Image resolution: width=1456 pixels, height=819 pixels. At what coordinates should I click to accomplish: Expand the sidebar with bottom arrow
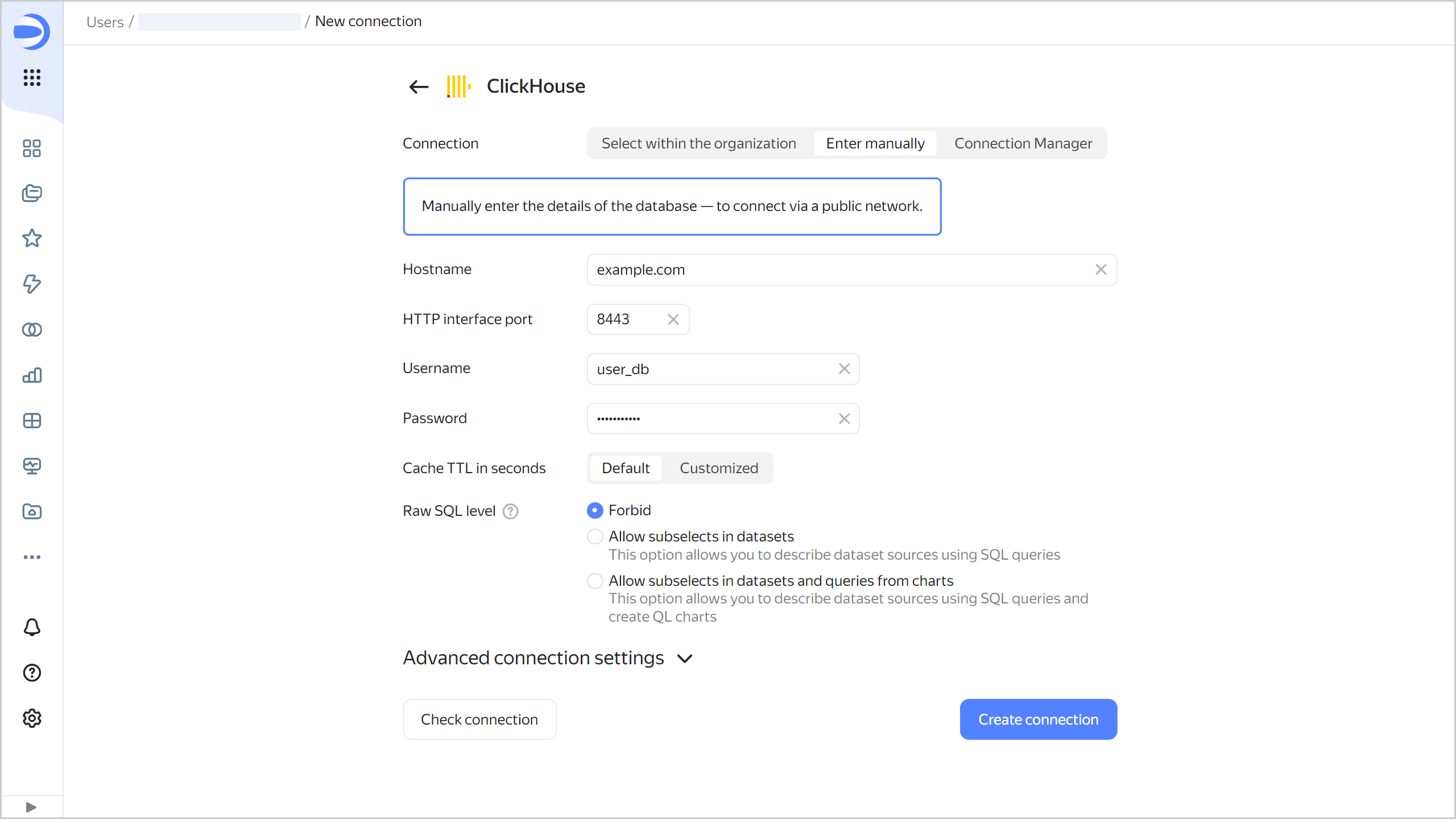31,807
